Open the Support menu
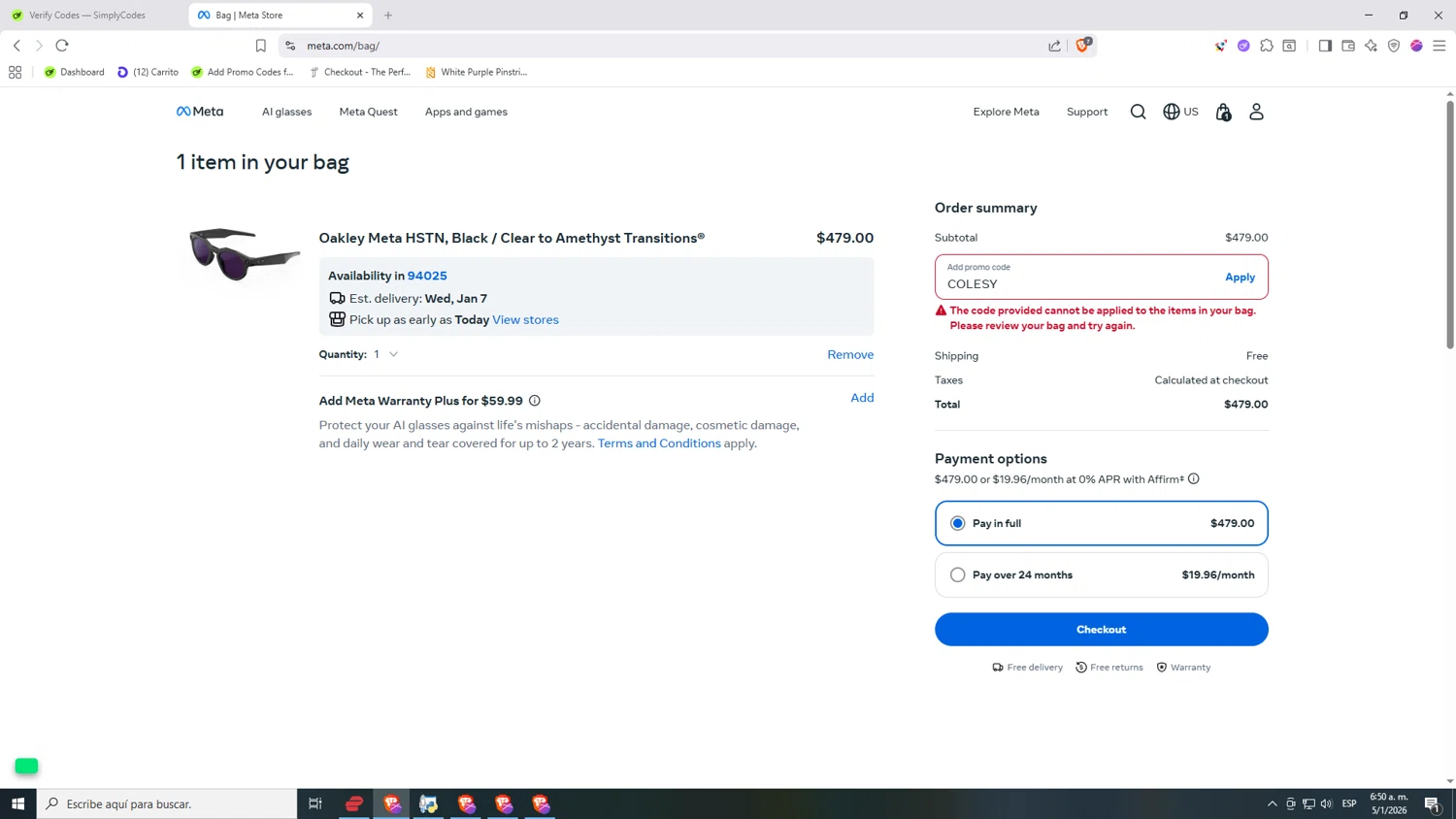The image size is (1456, 819). tap(1087, 112)
